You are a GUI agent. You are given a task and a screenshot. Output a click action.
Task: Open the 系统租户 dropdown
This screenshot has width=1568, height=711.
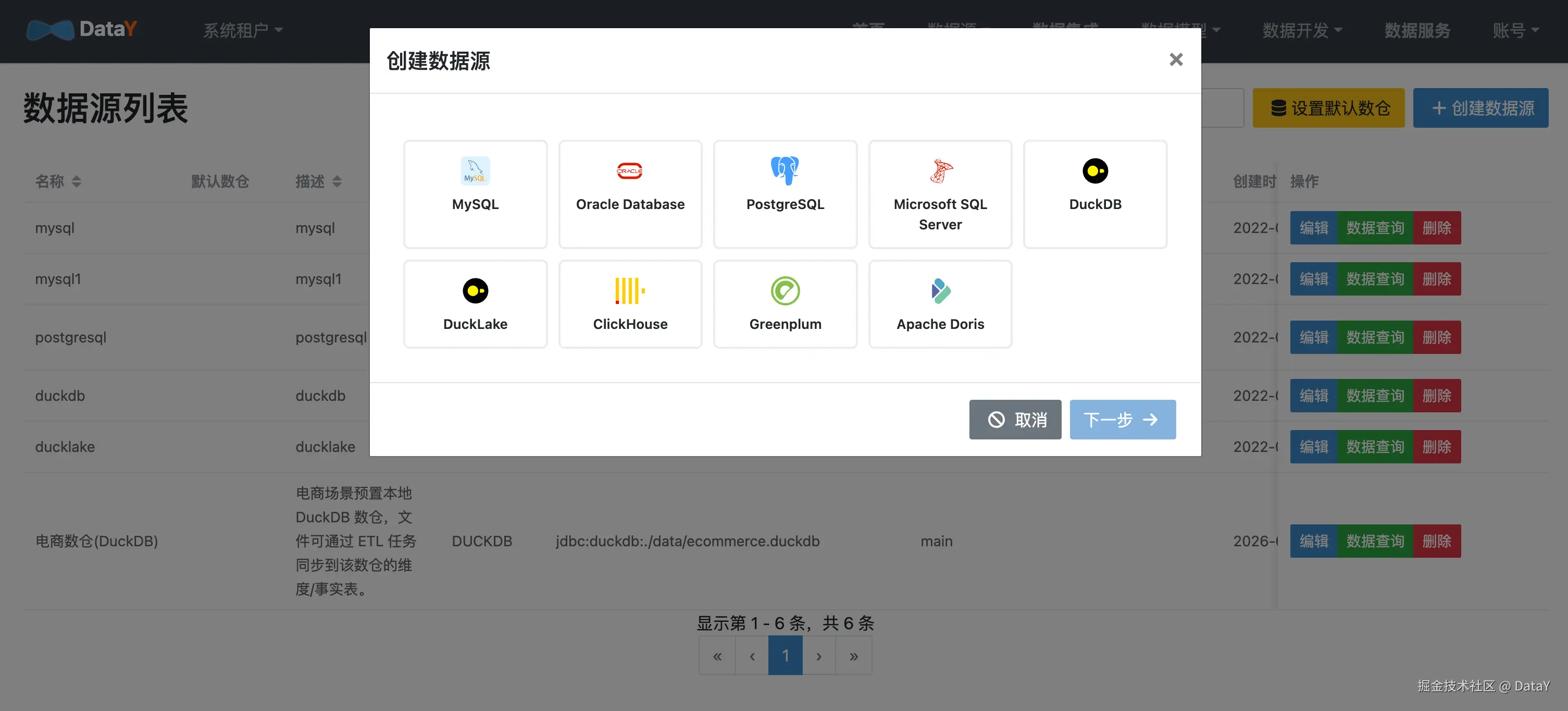point(242,30)
